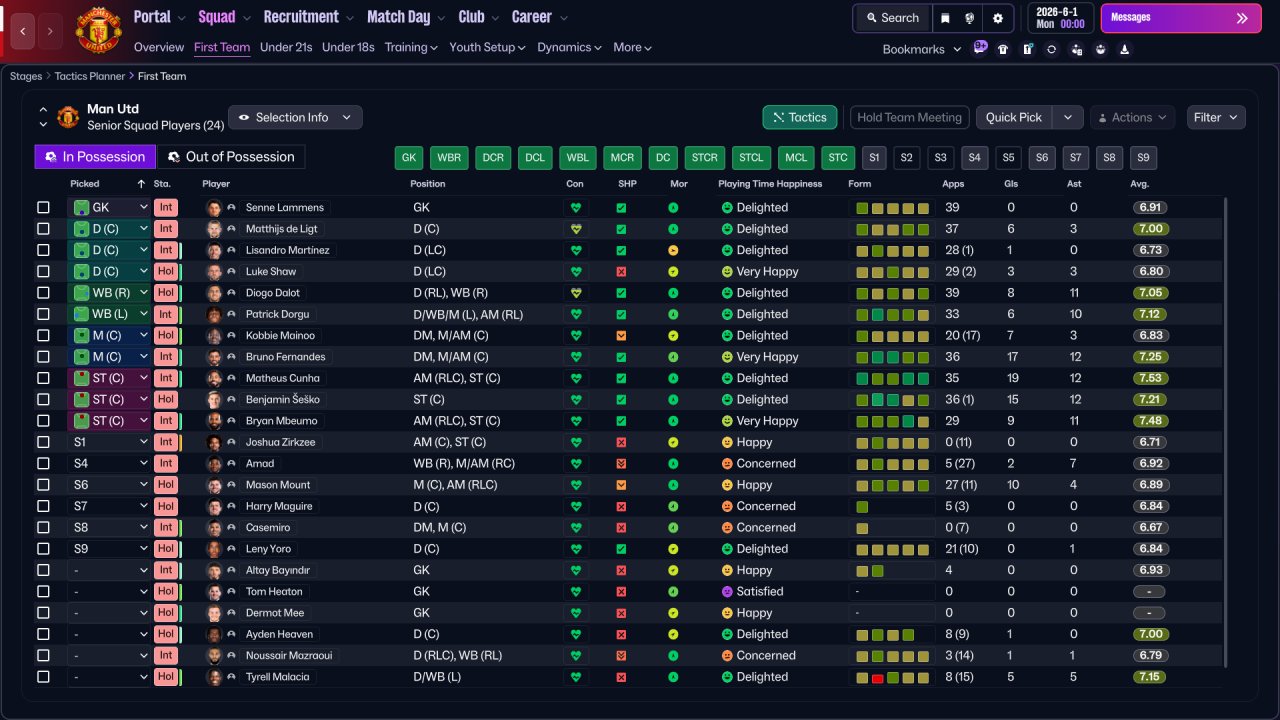Click the shirt icon in the bookmarks bar

[1003, 49]
